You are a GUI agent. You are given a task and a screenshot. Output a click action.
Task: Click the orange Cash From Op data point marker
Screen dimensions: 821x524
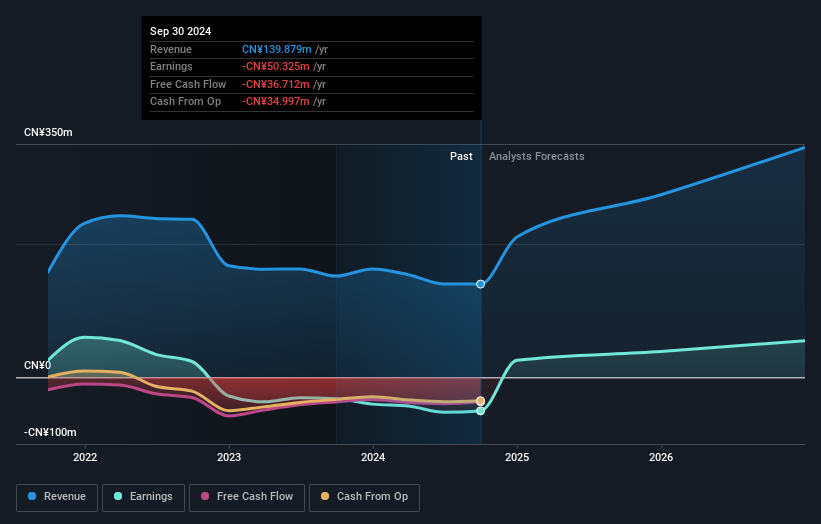[x=480, y=401]
